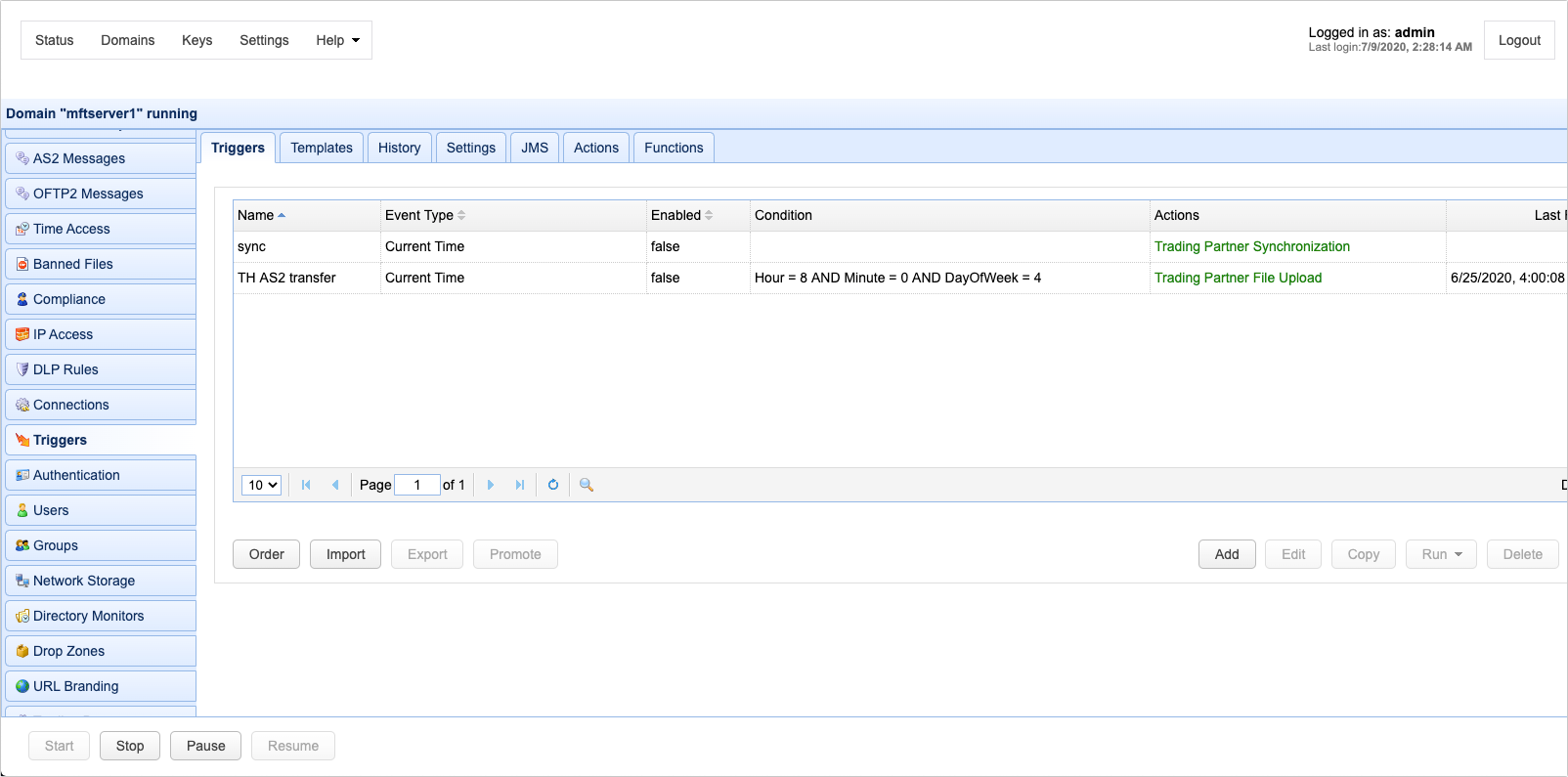Click the page number input field
The image size is (1568, 777).
point(417,485)
